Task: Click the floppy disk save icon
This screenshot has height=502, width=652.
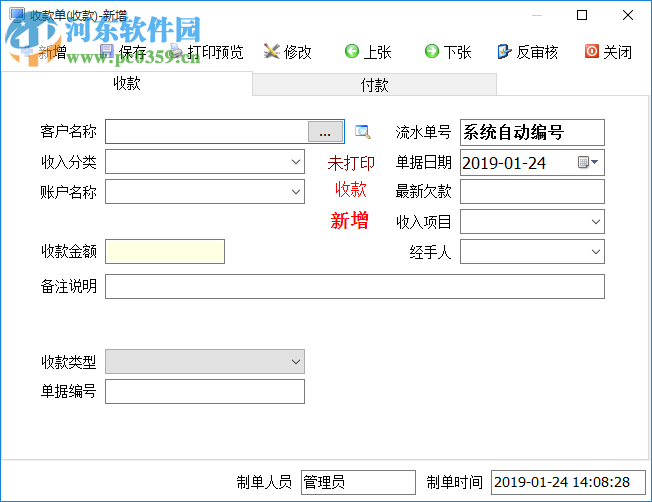Action: [107, 52]
